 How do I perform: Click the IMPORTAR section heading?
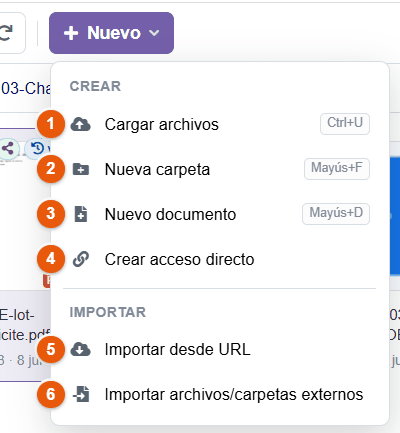coord(108,312)
